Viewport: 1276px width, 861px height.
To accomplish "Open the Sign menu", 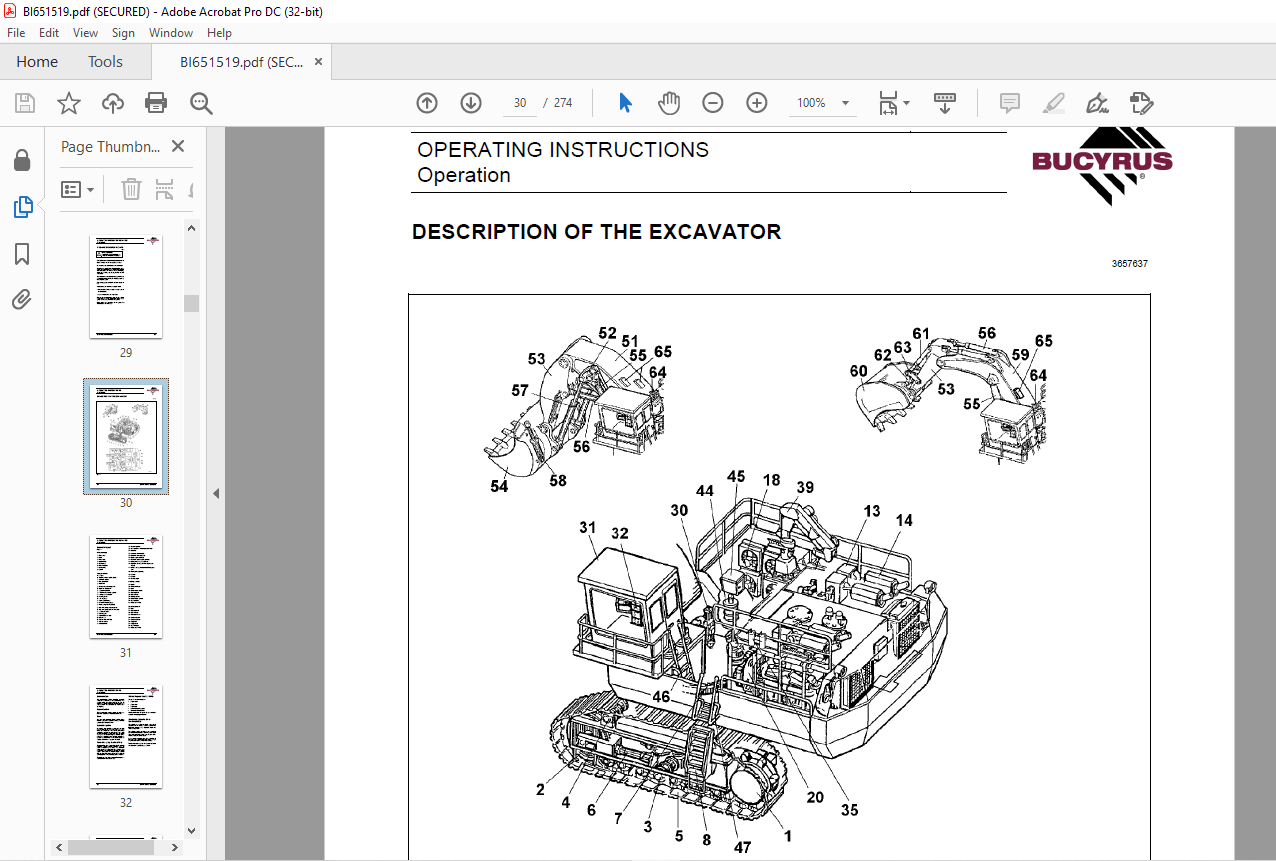I will (123, 33).
